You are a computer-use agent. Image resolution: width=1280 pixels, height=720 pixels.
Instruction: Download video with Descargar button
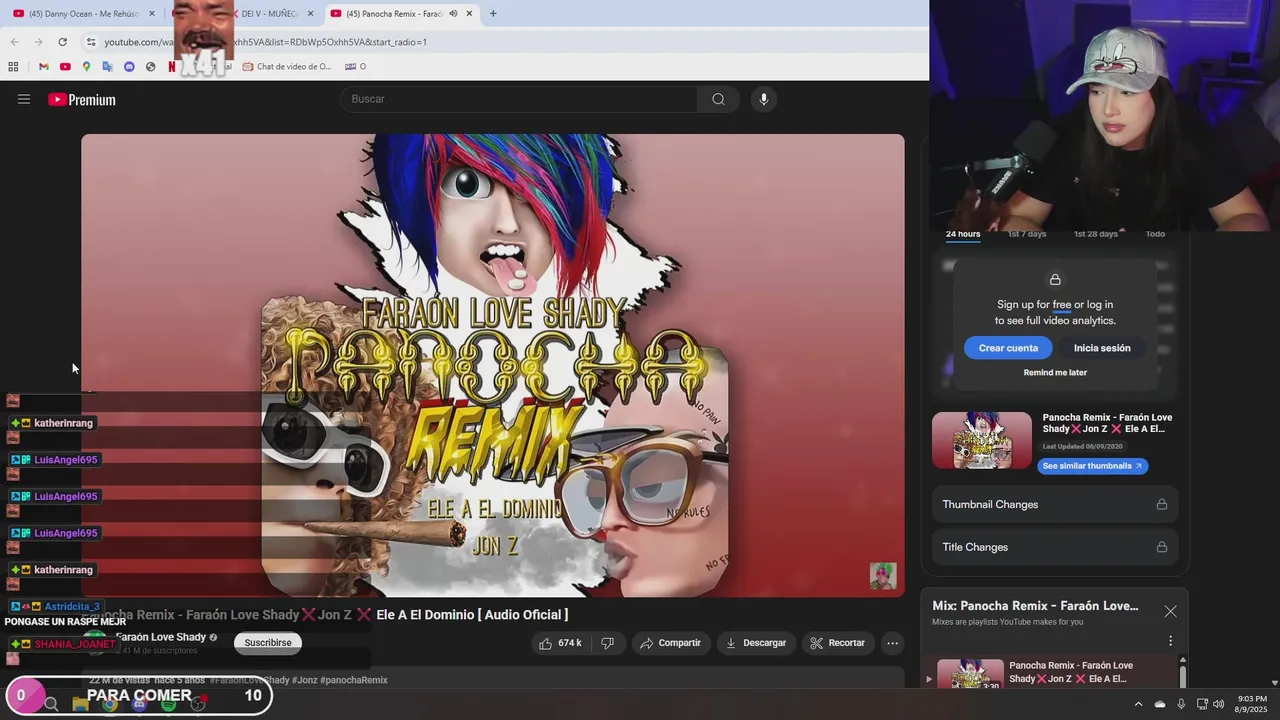pyautogui.click(x=756, y=643)
